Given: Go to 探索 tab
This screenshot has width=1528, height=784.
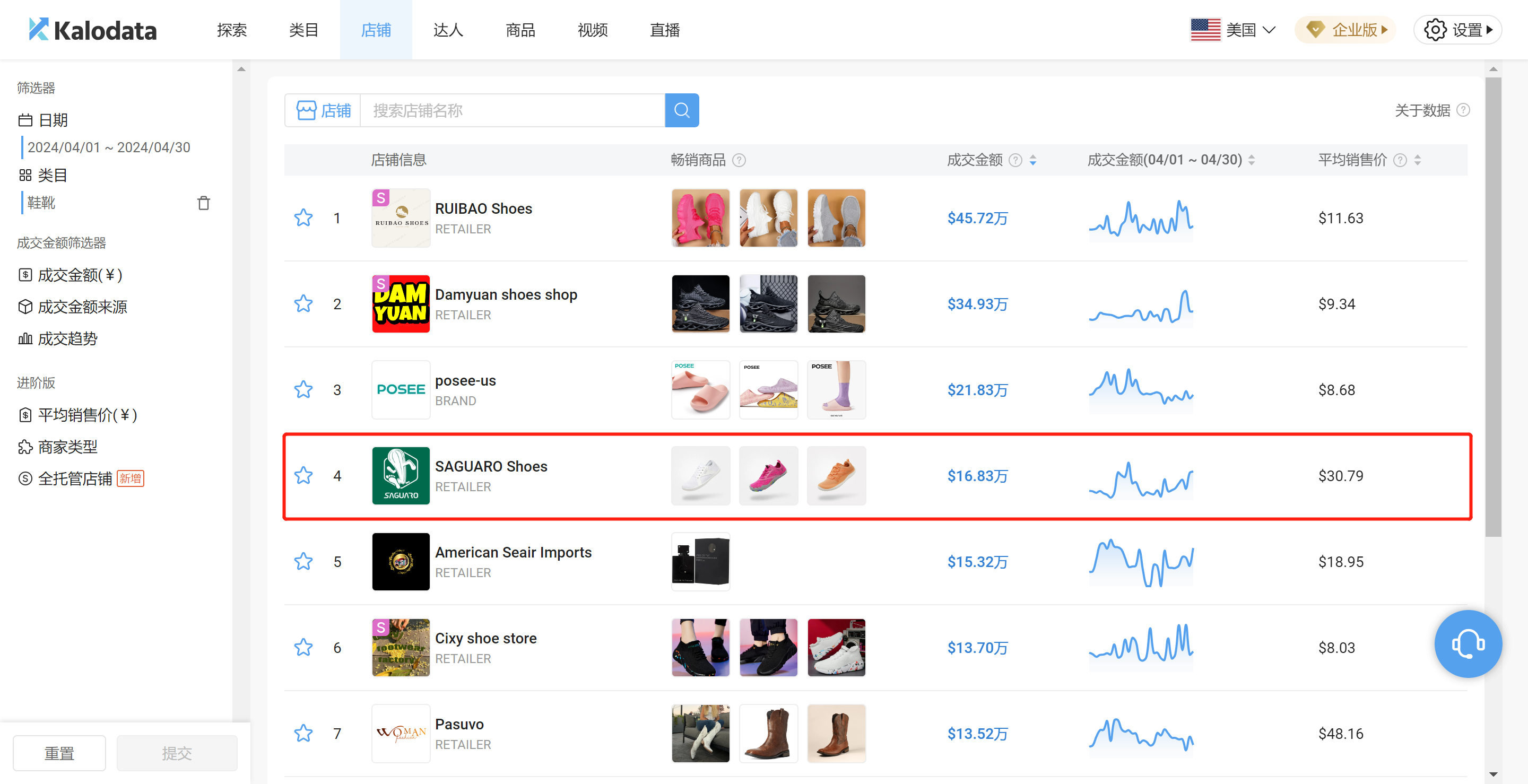Looking at the screenshot, I should pos(232,30).
